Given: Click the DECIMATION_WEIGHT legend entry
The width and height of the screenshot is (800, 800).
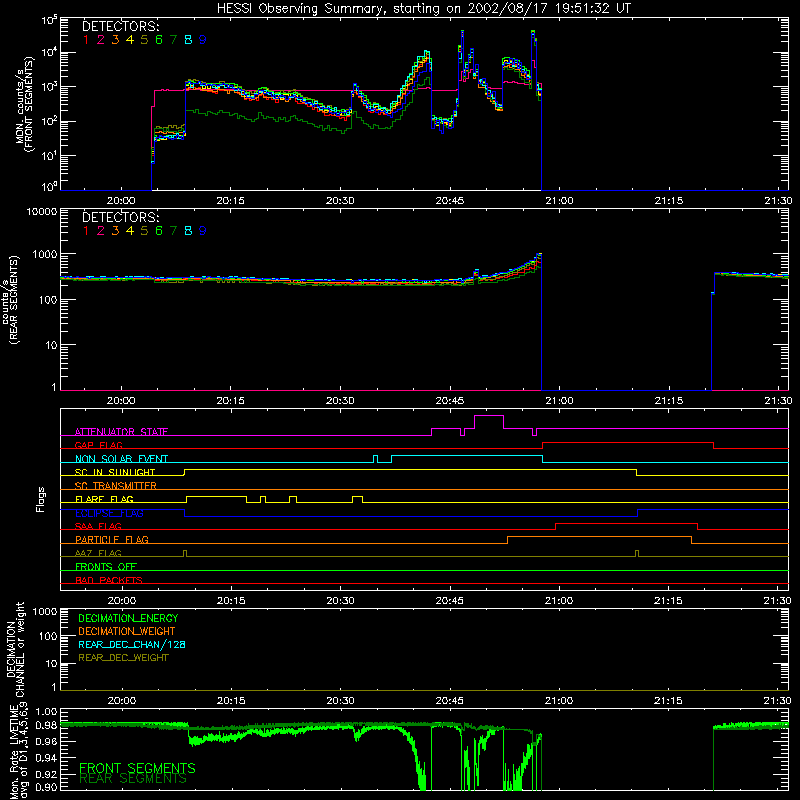Looking at the screenshot, I should click(127, 631).
